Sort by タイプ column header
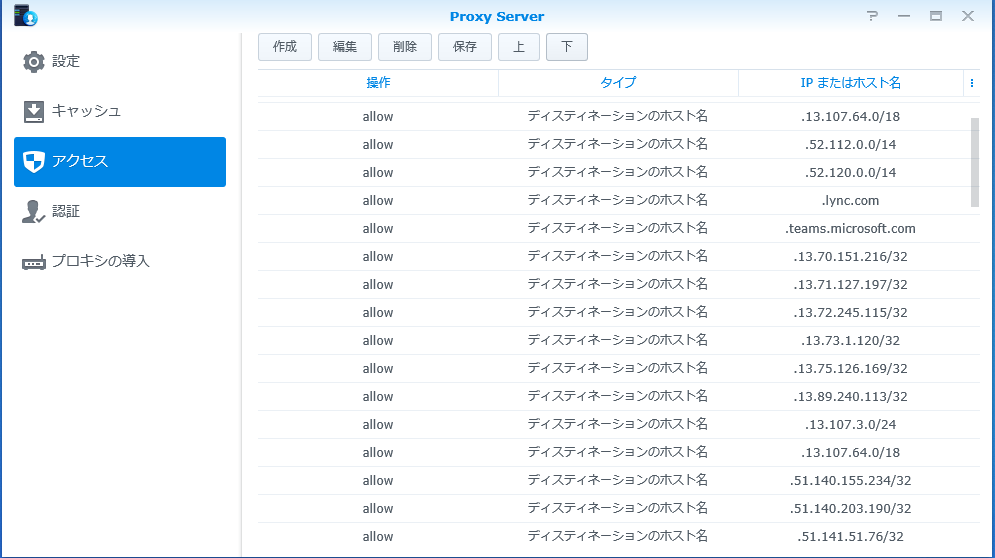This screenshot has width=995, height=558. pos(618,83)
